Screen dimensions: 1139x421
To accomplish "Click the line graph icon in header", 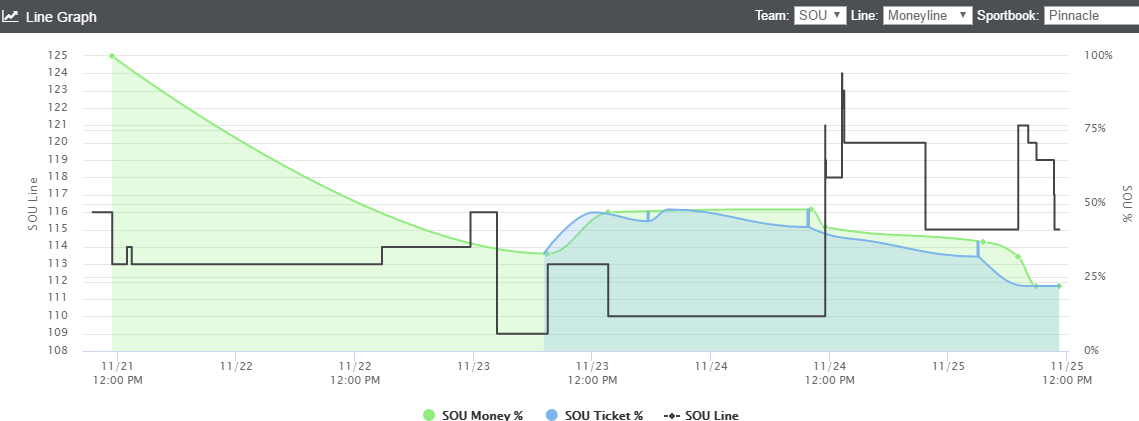I will (10, 16).
